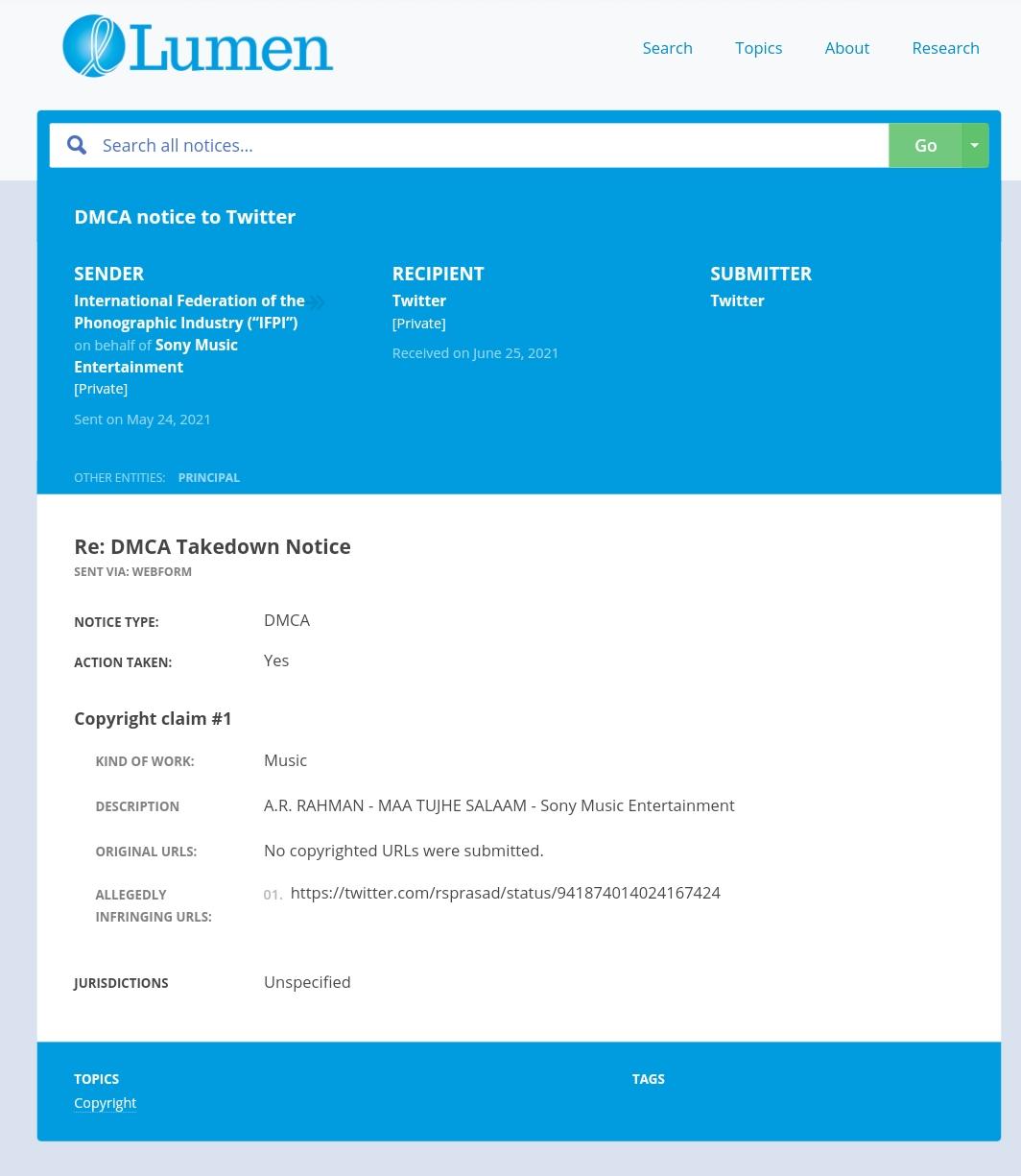Click the double-arrow icon beside sender
Viewport: 1021px width, 1176px height.
[x=316, y=303]
